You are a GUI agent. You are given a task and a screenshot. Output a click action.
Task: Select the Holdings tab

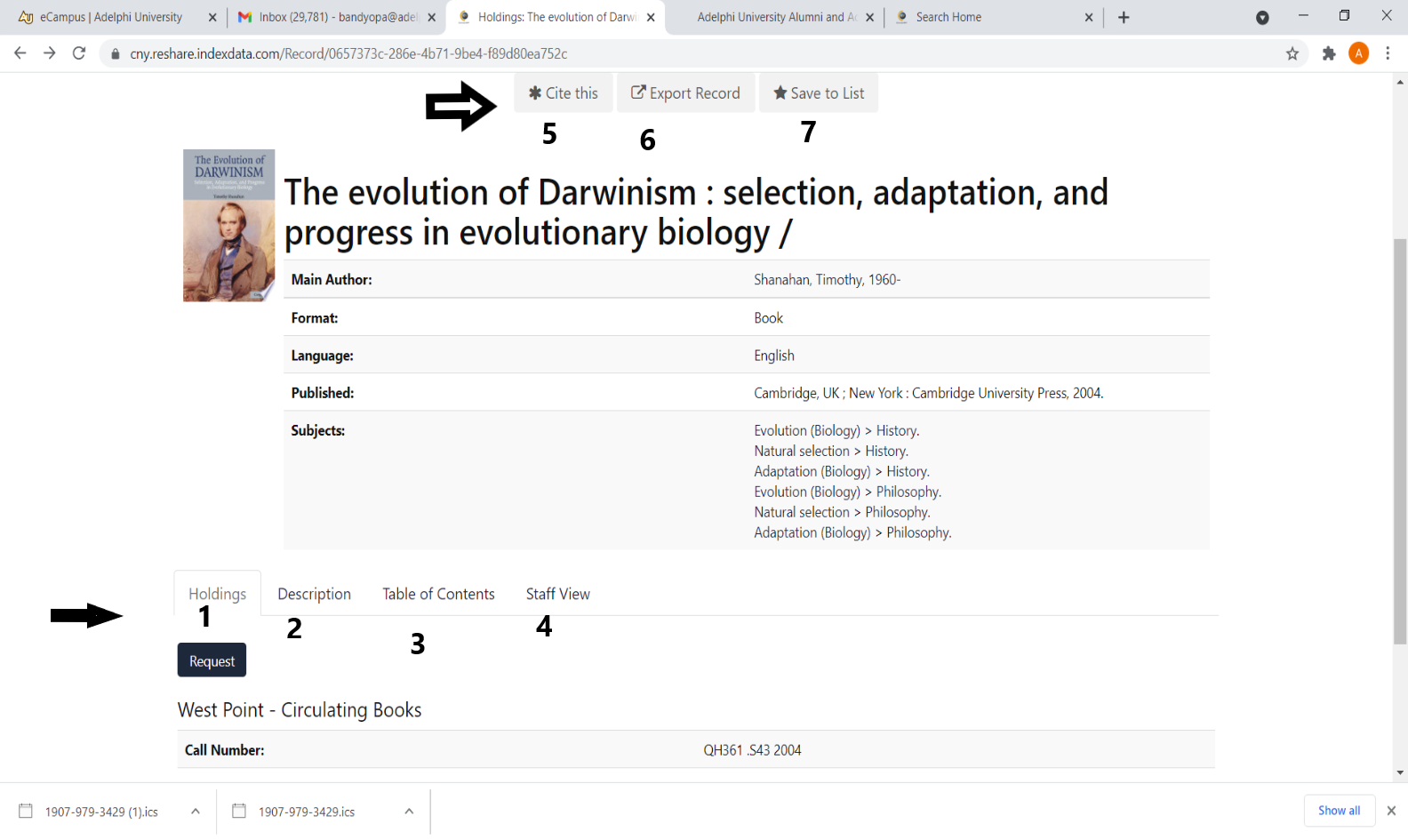tap(217, 594)
